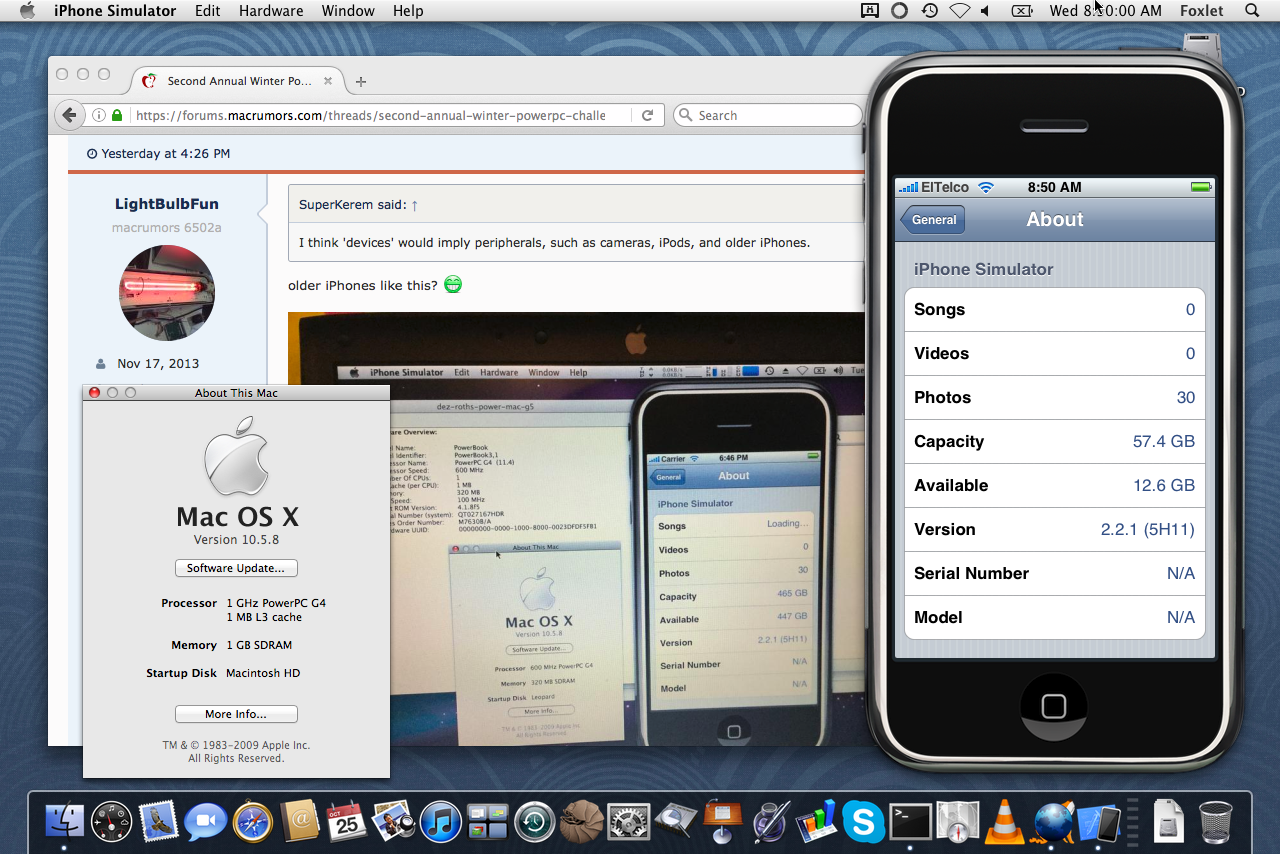Open Time Machine in the Dock
The image size is (1280, 854).
pyautogui.click(x=535, y=822)
